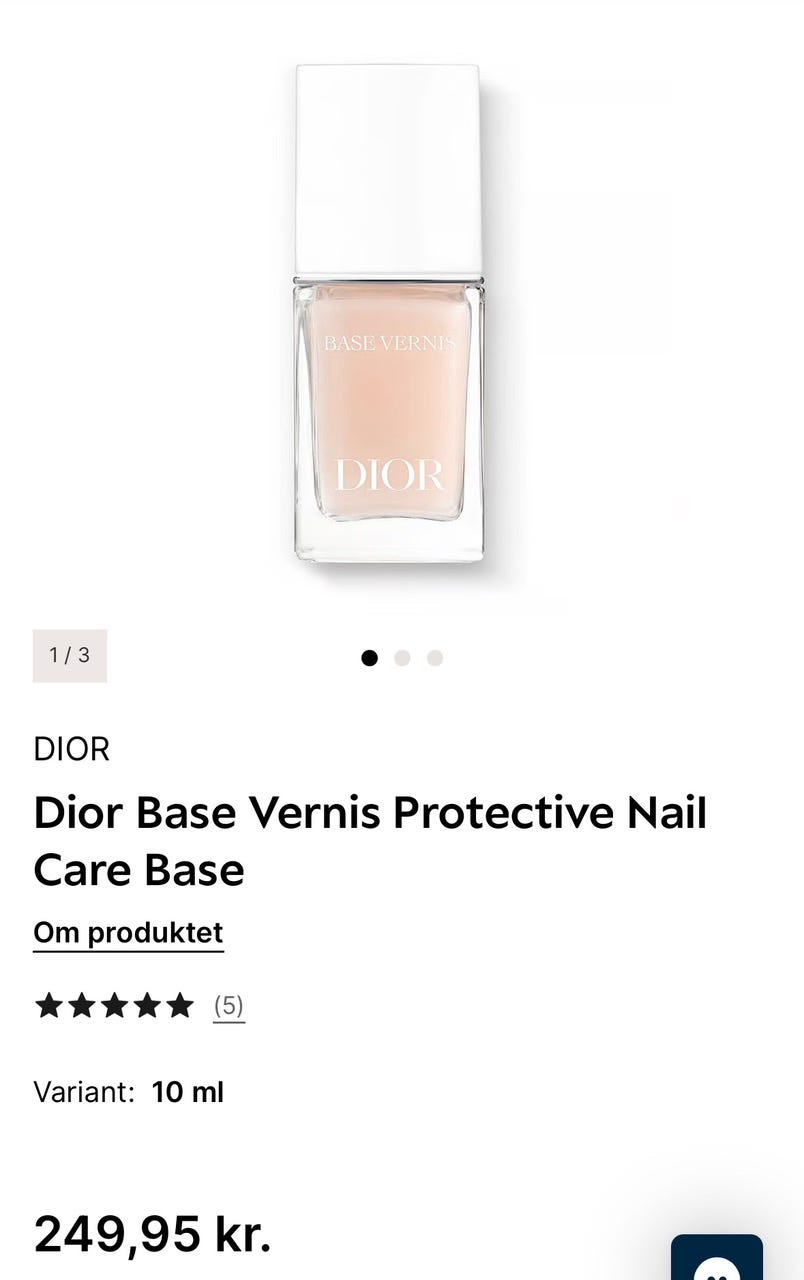
Task: Click the BASE VERNIS text on the bottle
Action: click(389, 343)
